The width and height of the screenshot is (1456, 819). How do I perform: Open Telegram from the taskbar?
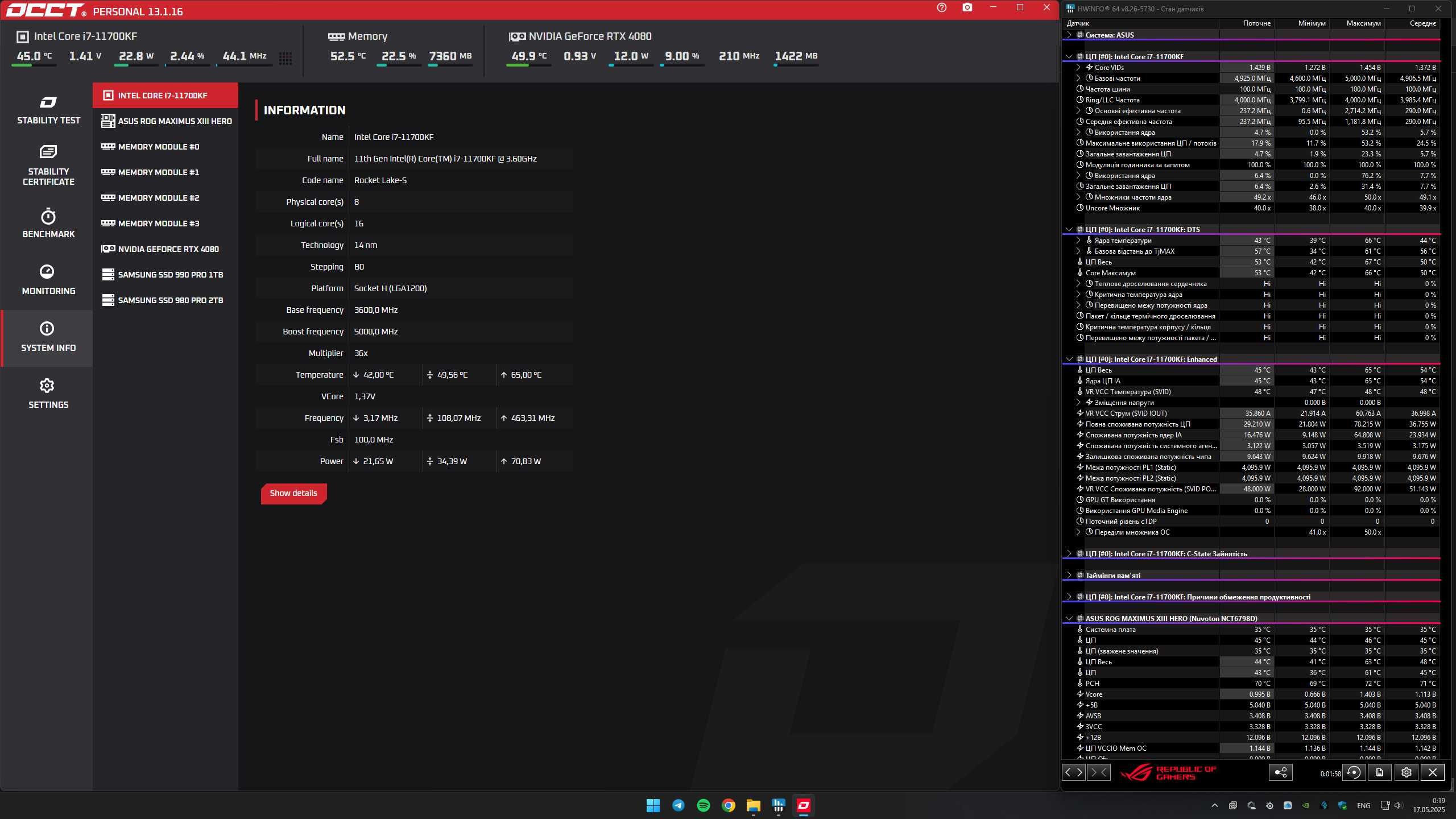(x=678, y=805)
